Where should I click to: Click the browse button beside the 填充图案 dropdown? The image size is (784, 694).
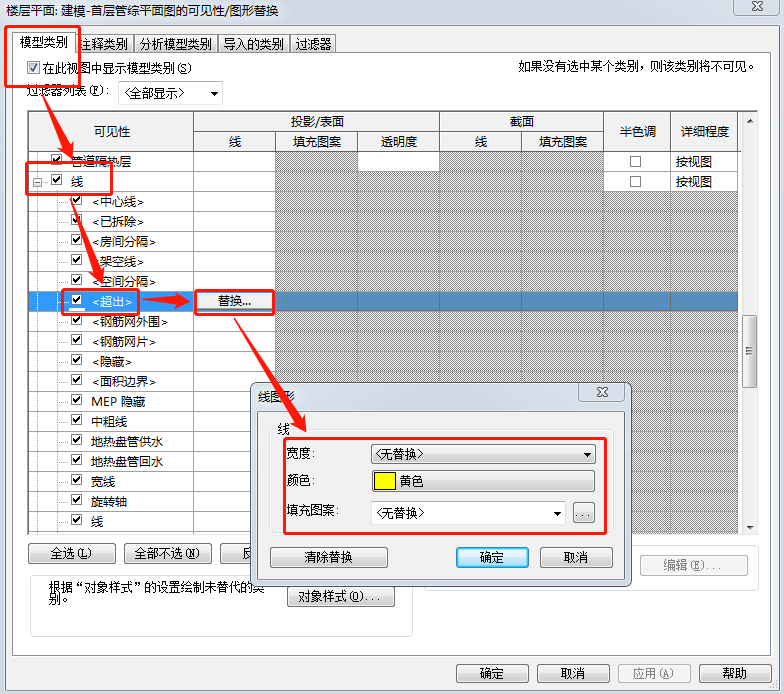[x=584, y=513]
